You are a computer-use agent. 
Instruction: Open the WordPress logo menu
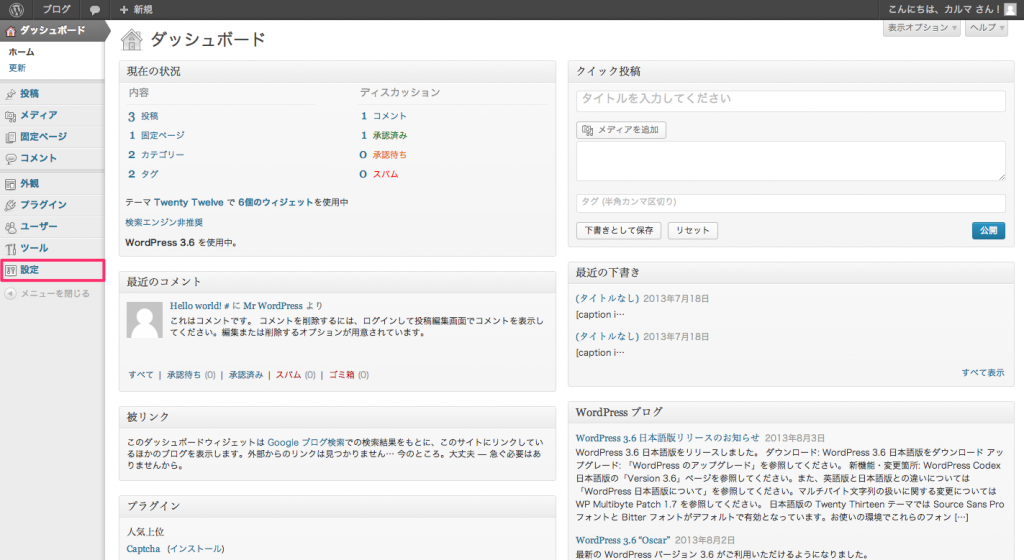click(x=16, y=10)
